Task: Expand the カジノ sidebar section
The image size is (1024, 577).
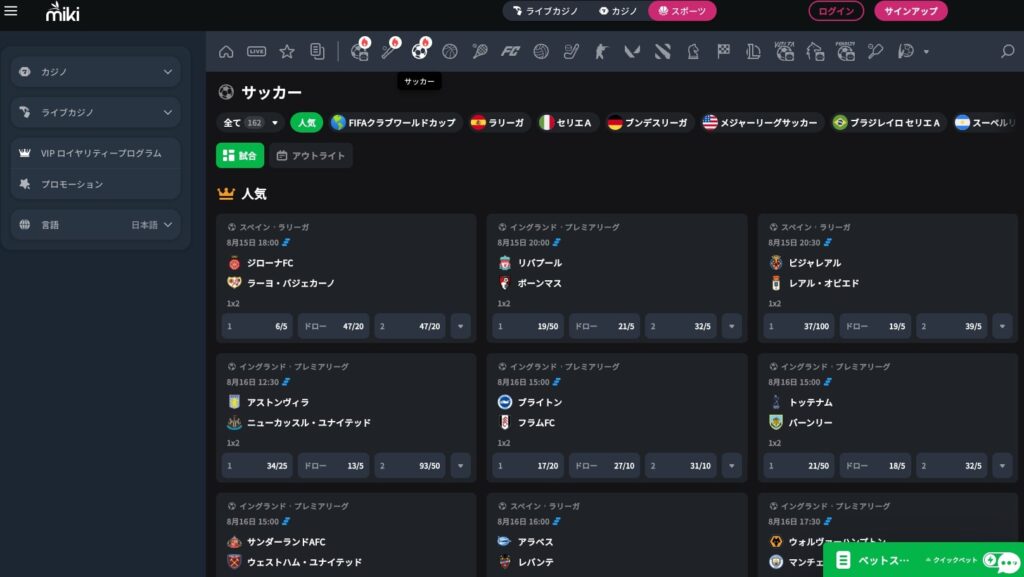Action: (95, 72)
